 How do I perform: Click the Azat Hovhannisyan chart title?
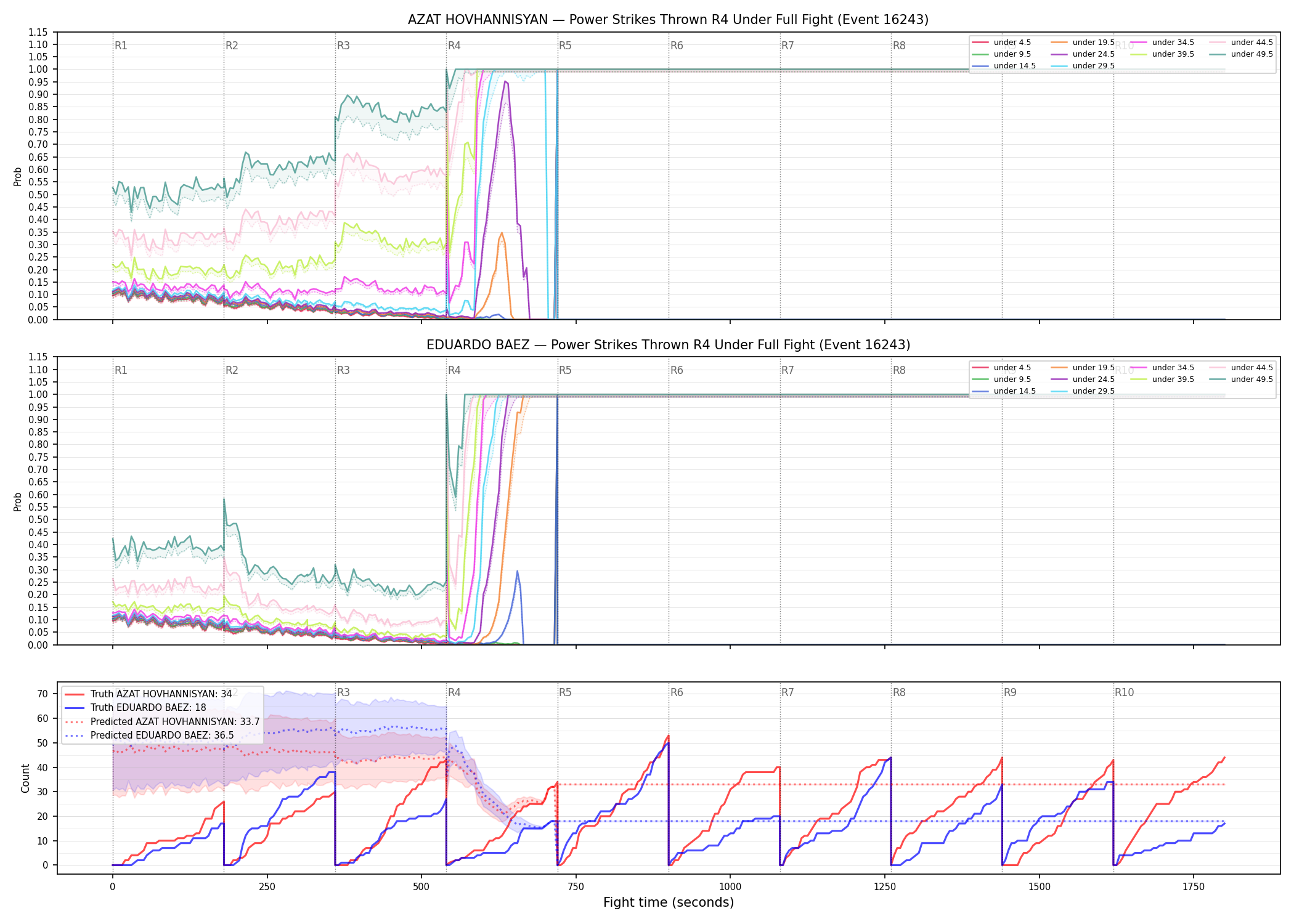click(668, 20)
